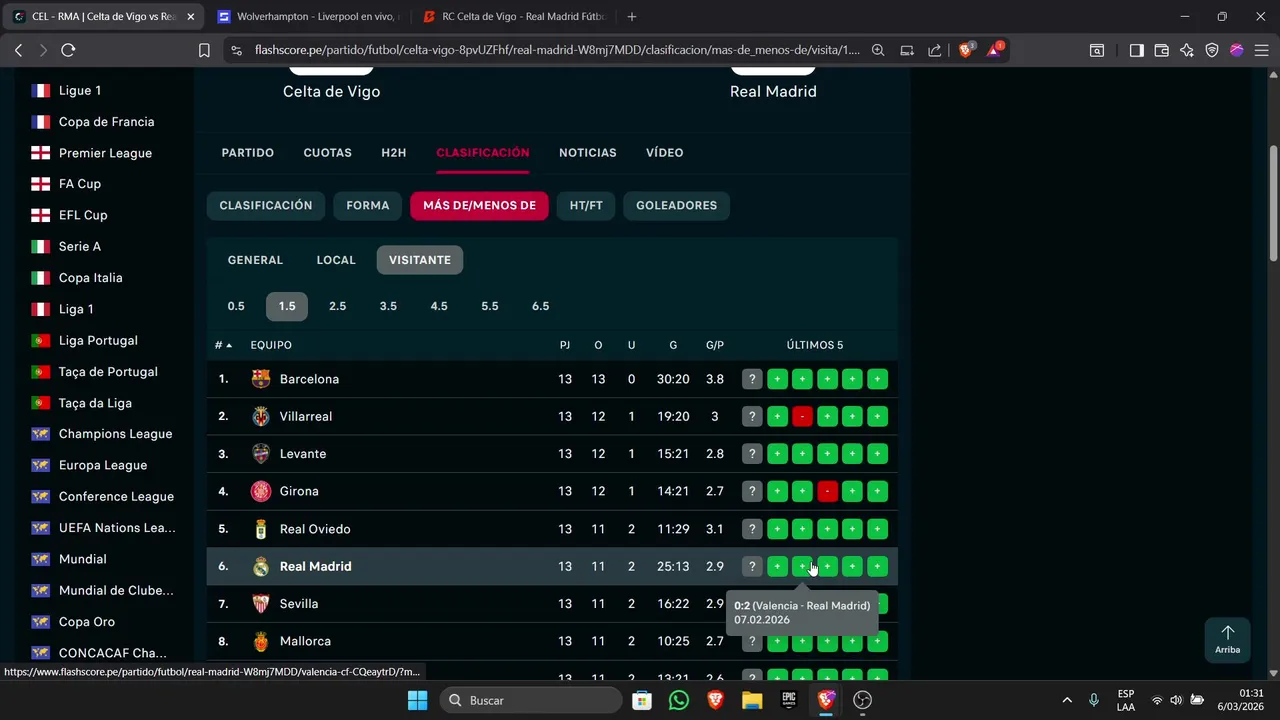Show hidden system tray icons chevron

[x=1067, y=700]
